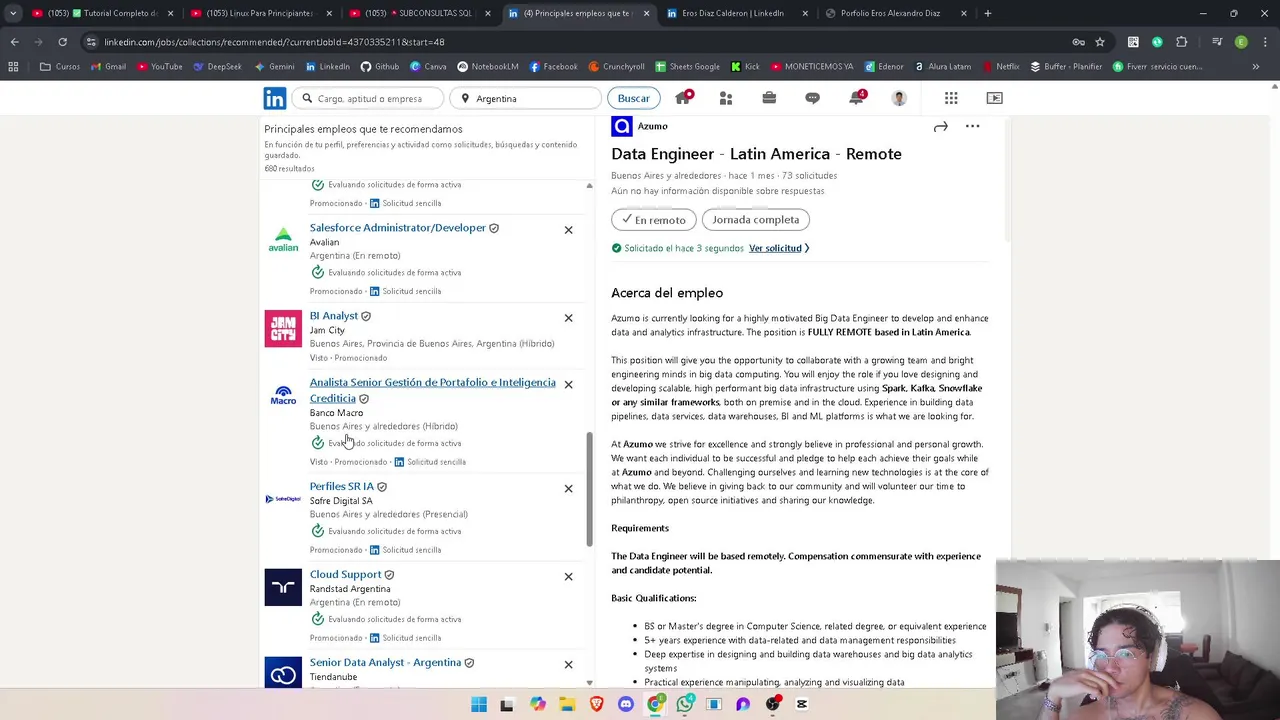This screenshot has width=1280, height=720.
Task: Reload the current page
Action: pos(62,42)
